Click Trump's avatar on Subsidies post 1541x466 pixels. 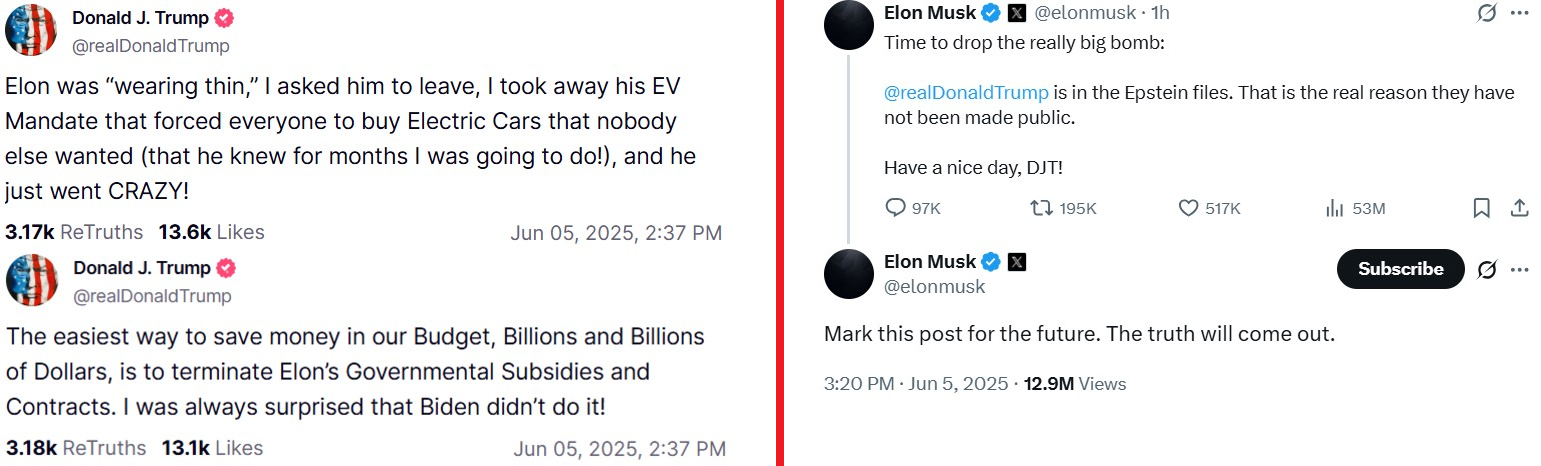[x=32, y=280]
